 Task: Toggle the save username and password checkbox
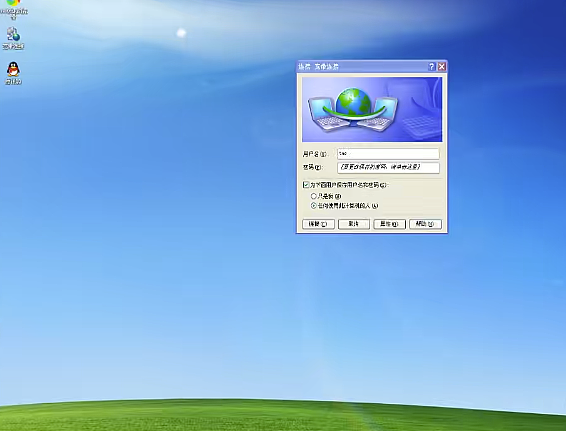[x=306, y=185]
